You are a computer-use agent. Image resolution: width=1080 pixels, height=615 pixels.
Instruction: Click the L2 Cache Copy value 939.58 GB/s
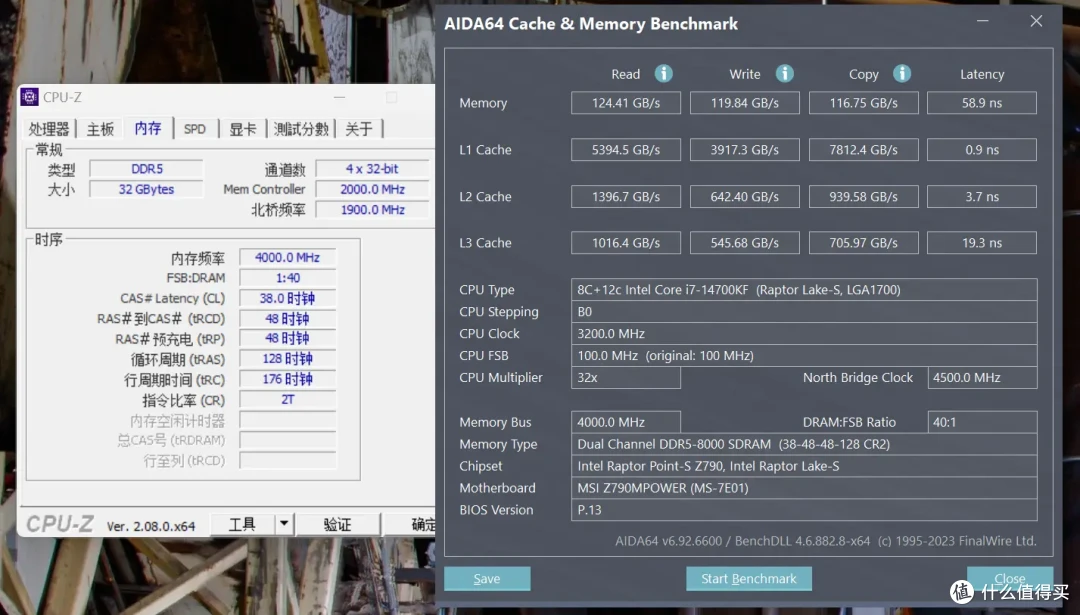(864, 196)
